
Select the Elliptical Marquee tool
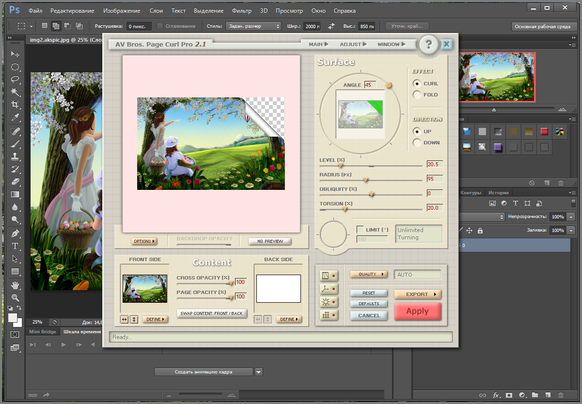[x=15, y=67]
